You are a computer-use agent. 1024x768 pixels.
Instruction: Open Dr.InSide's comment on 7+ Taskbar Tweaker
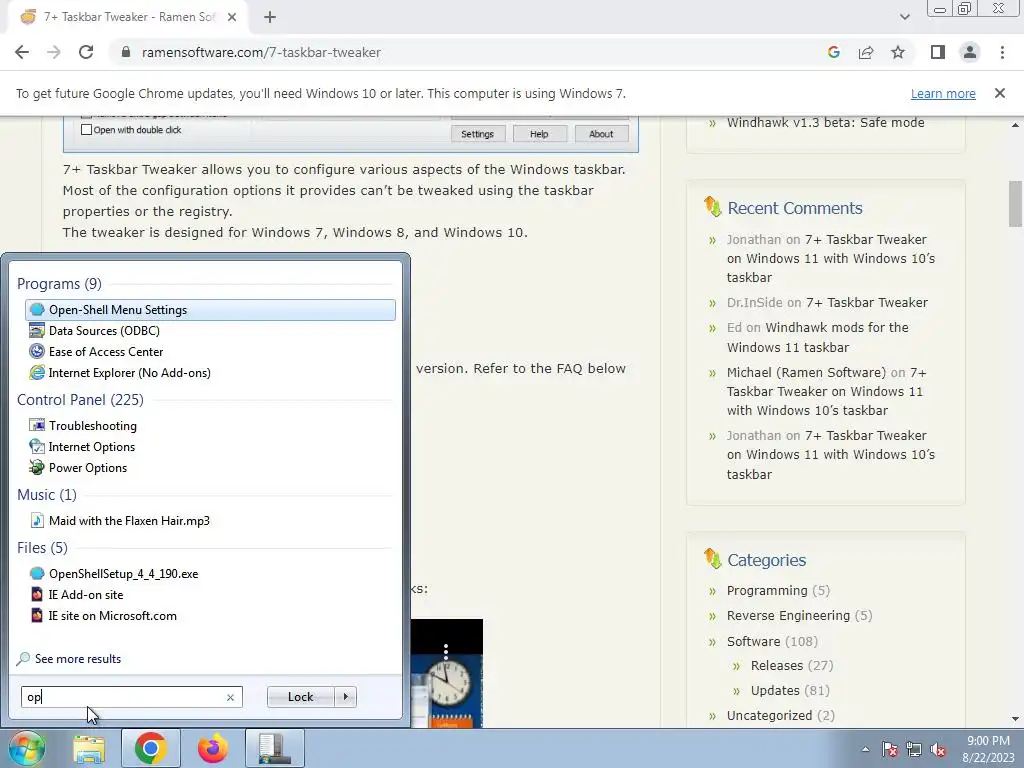867,302
